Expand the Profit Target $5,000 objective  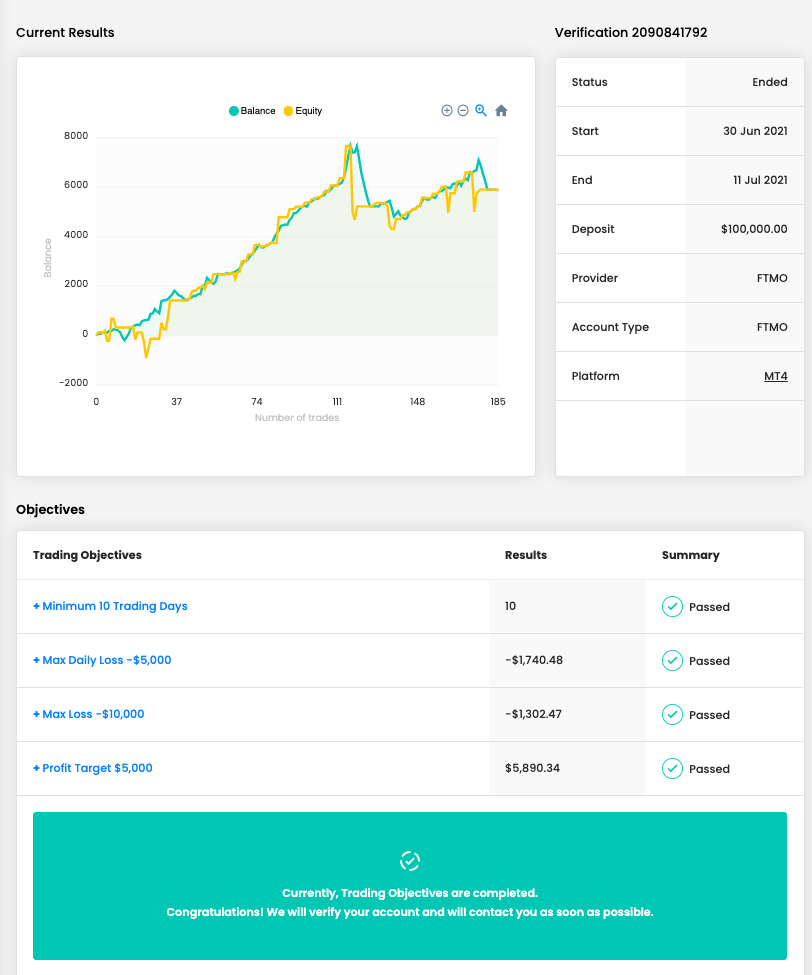coord(93,768)
